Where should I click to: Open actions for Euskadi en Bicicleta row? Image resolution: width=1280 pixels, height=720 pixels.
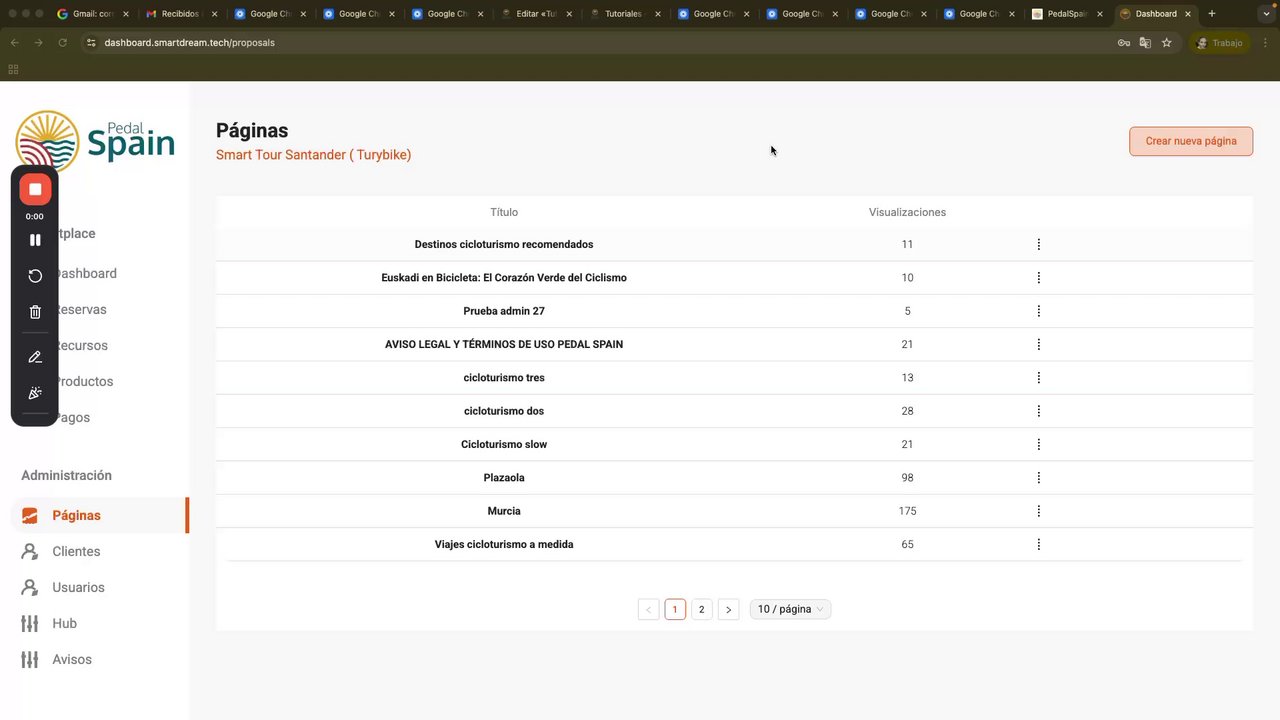click(1038, 278)
